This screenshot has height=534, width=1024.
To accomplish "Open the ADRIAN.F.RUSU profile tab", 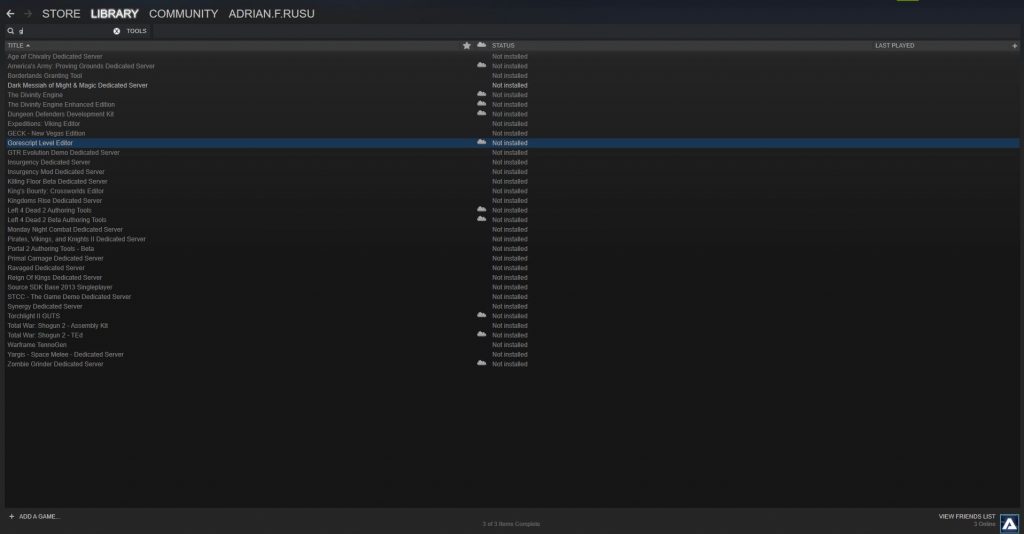I will (272, 14).
